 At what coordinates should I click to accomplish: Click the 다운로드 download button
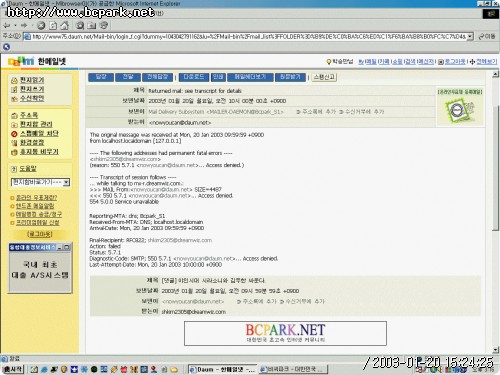pos(194,77)
